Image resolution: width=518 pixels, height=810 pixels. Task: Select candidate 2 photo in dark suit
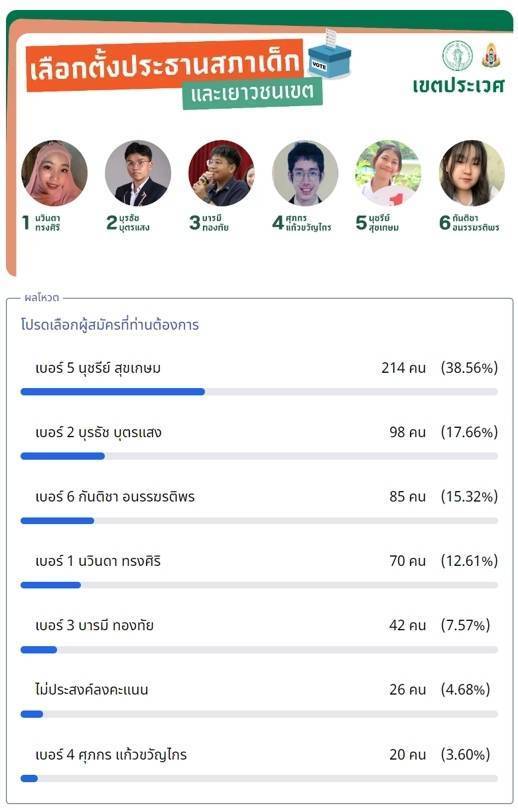coord(138,173)
